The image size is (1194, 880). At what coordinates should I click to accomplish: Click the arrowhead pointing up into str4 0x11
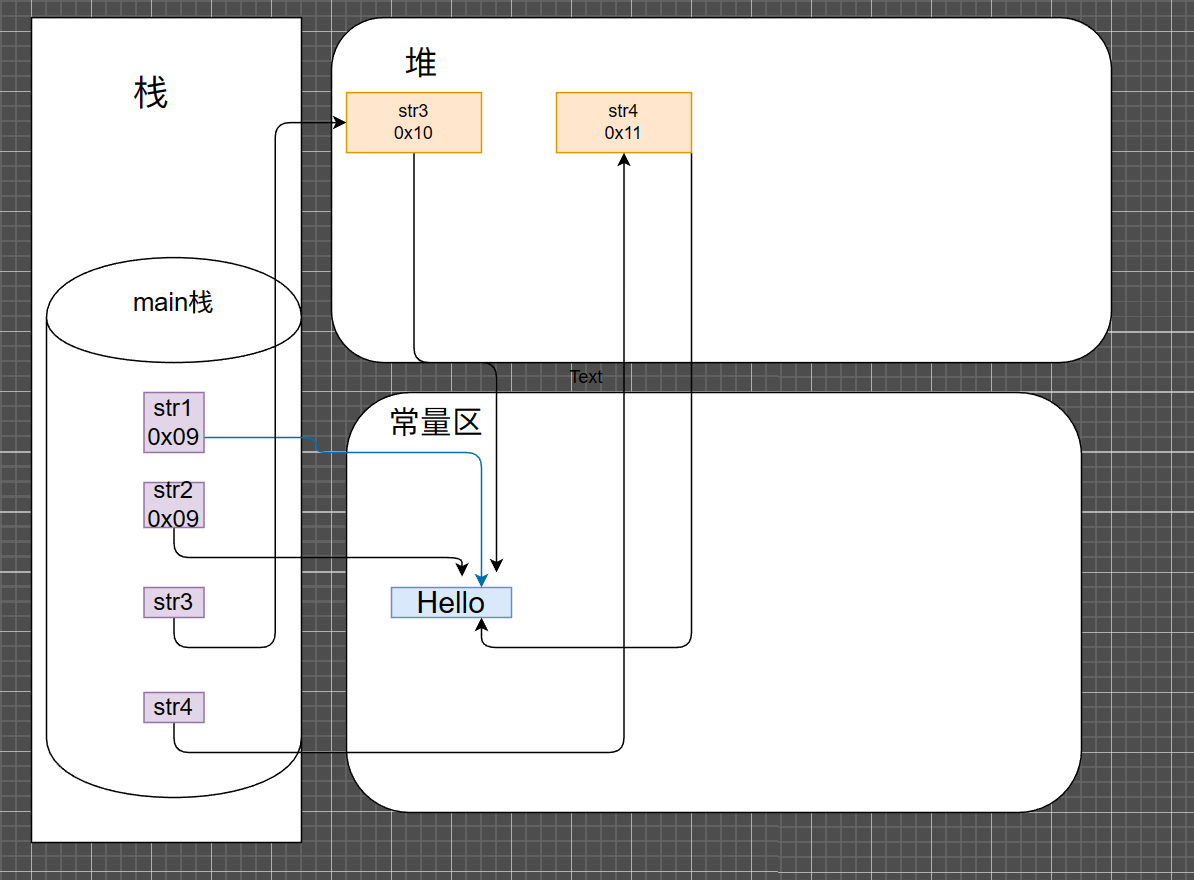point(624,160)
